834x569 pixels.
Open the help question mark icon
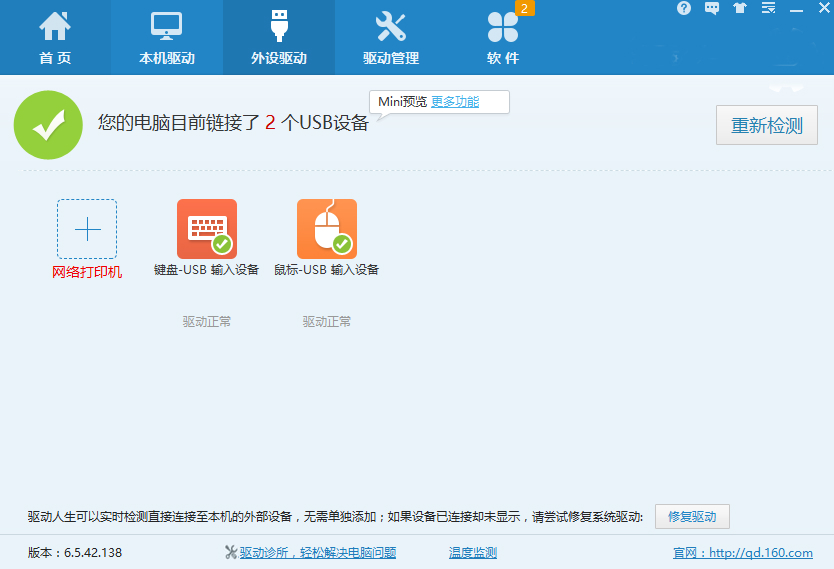[684, 8]
